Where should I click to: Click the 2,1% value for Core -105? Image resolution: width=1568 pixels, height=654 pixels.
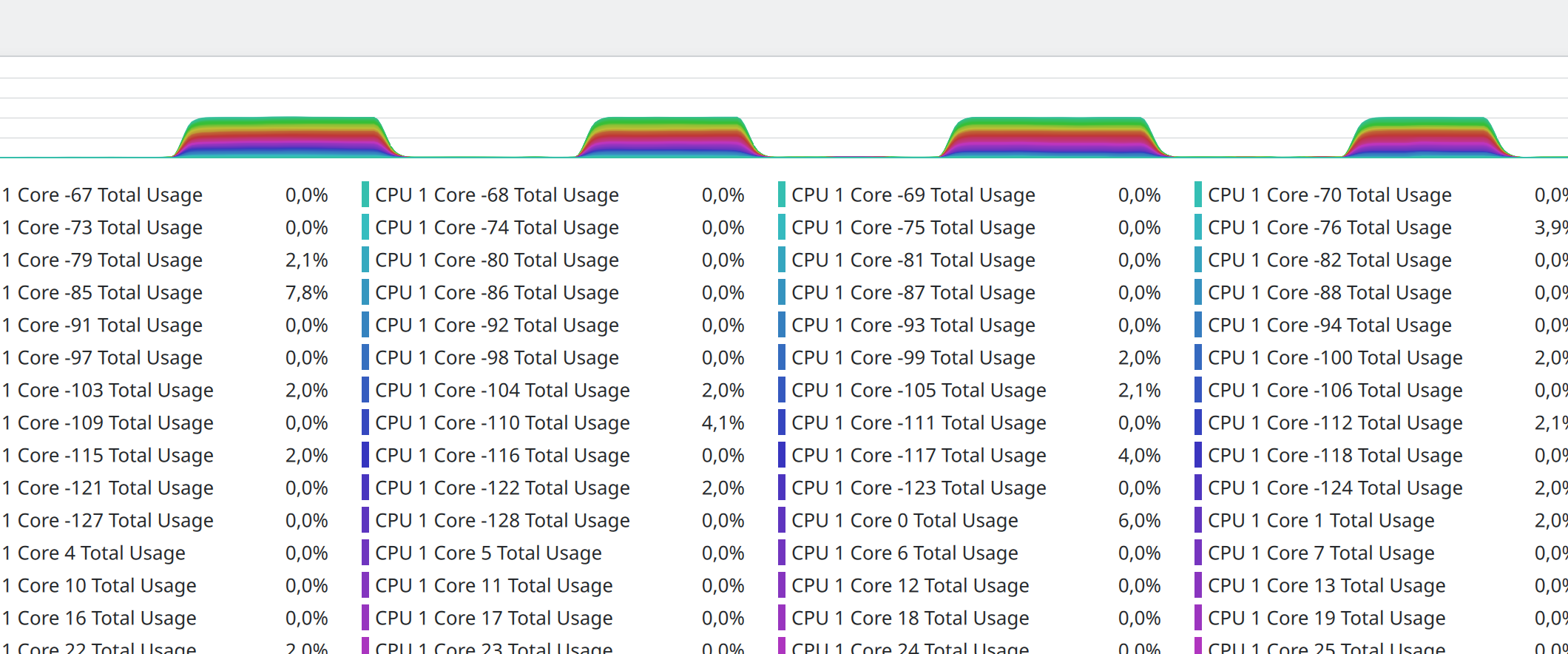(x=1140, y=391)
